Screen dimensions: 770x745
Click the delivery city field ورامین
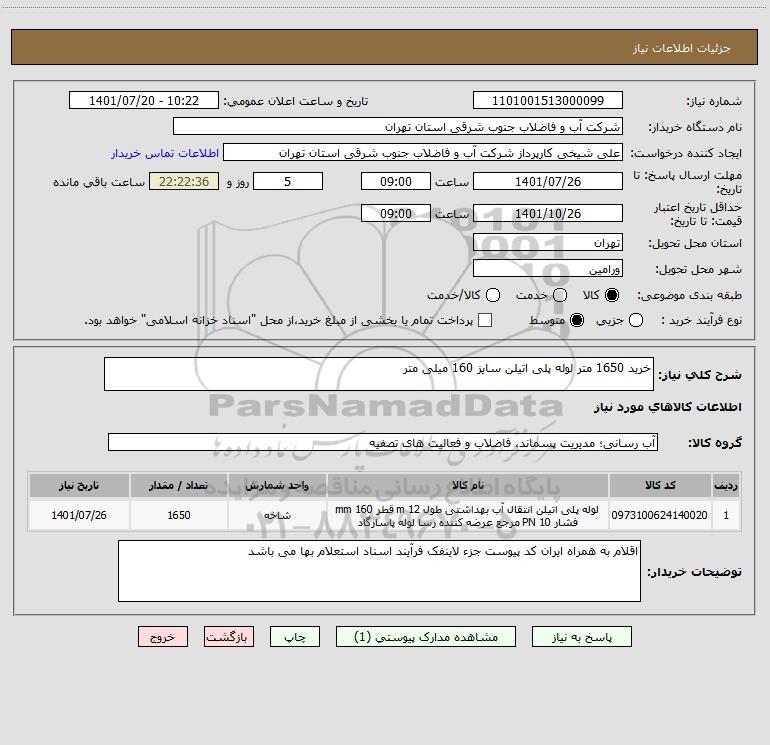pyautogui.click(x=548, y=269)
